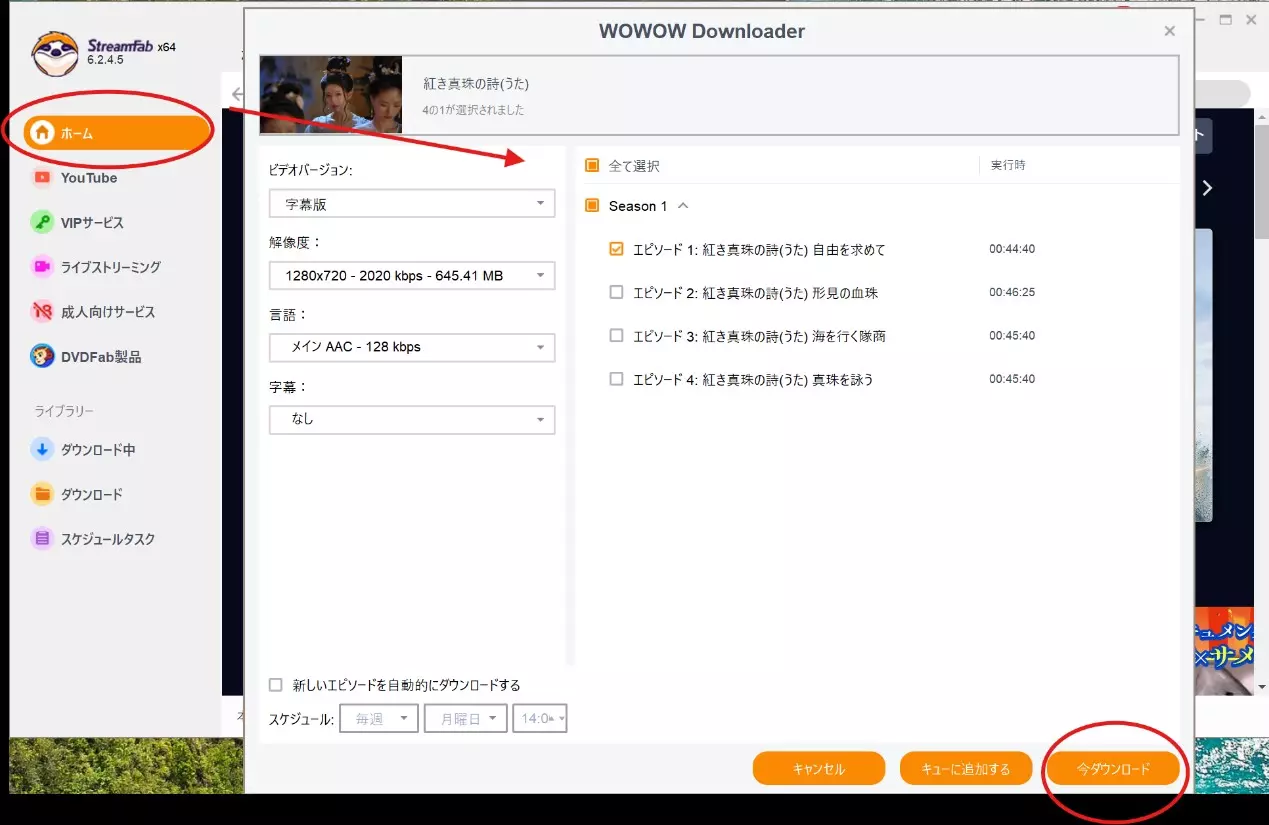Image resolution: width=1269 pixels, height=825 pixels.
Task: Click Episode 1 title text
Action: click(x=760, y=250)
